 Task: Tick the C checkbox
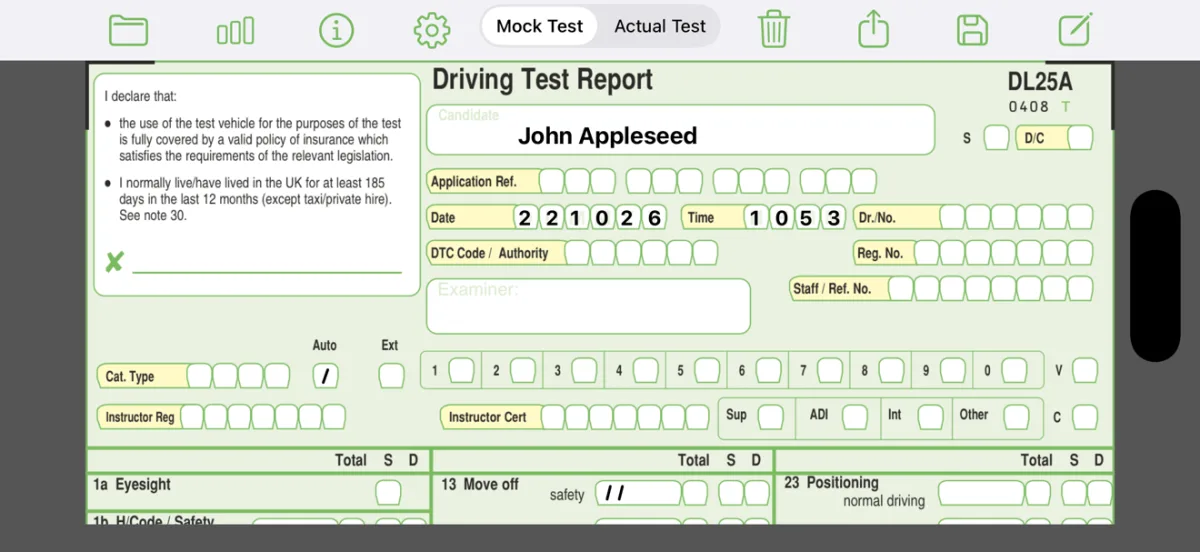1085,417
